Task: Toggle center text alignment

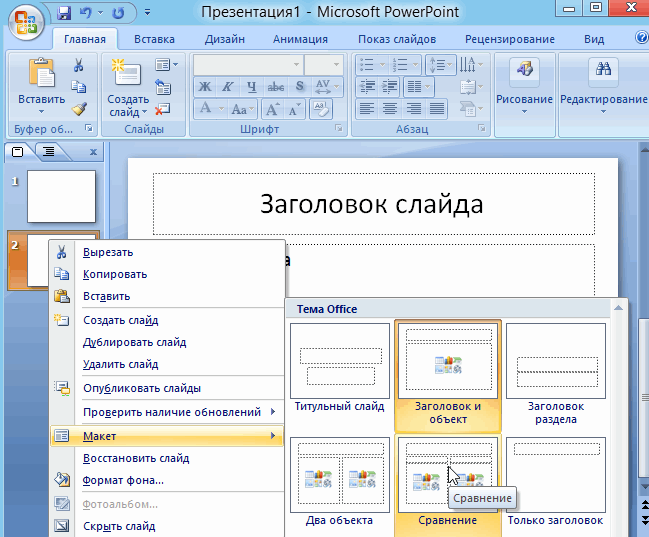Action: tap(389, 109)
